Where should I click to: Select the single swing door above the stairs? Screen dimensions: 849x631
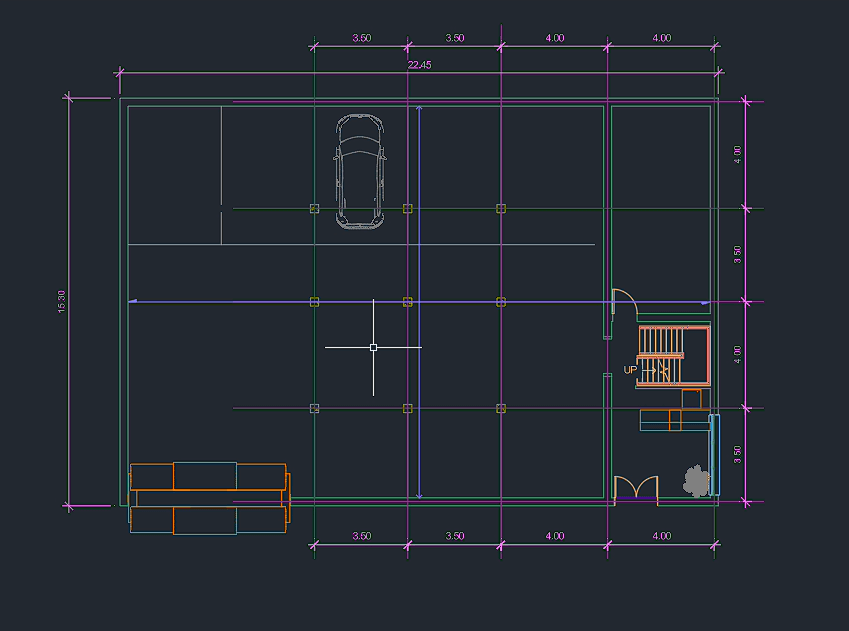(x=623, y=300)
